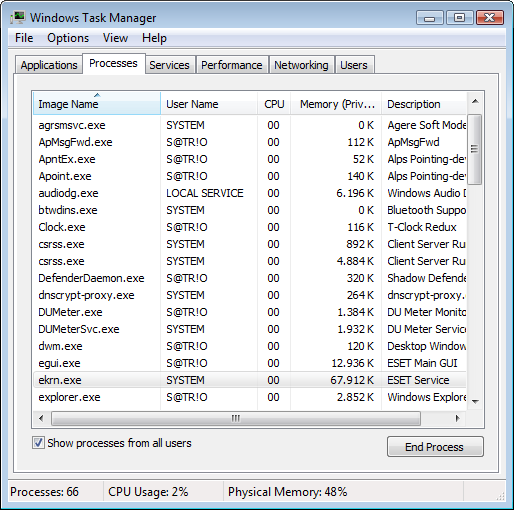Click the scroll right arrow below list
Viewport: 514px width, 510px height.
pos(458,418)
